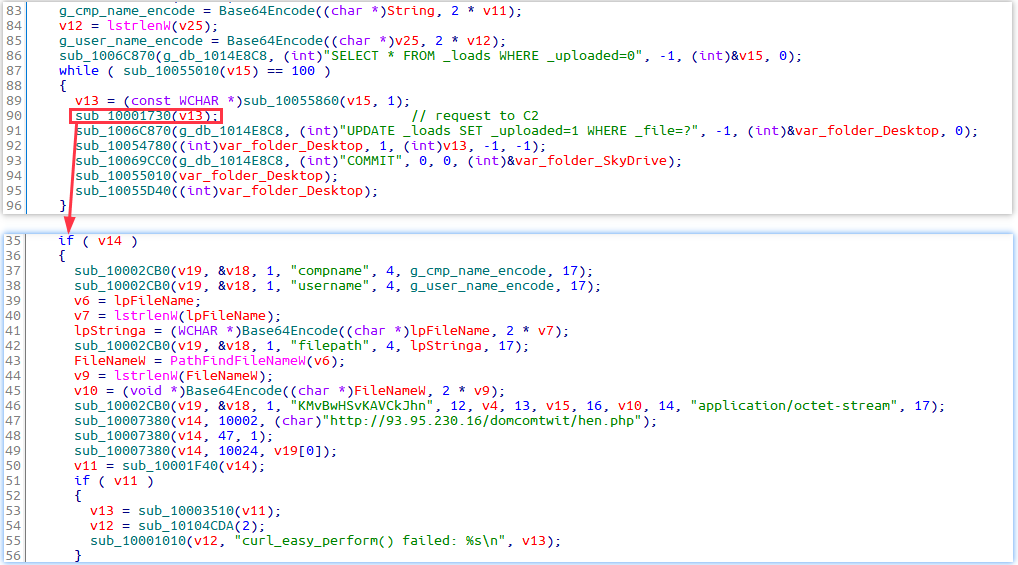This screenshot has width=1018, height=565.
Task: Click function sub_10001F40 on line 50
Action: (x=171, y=466)
